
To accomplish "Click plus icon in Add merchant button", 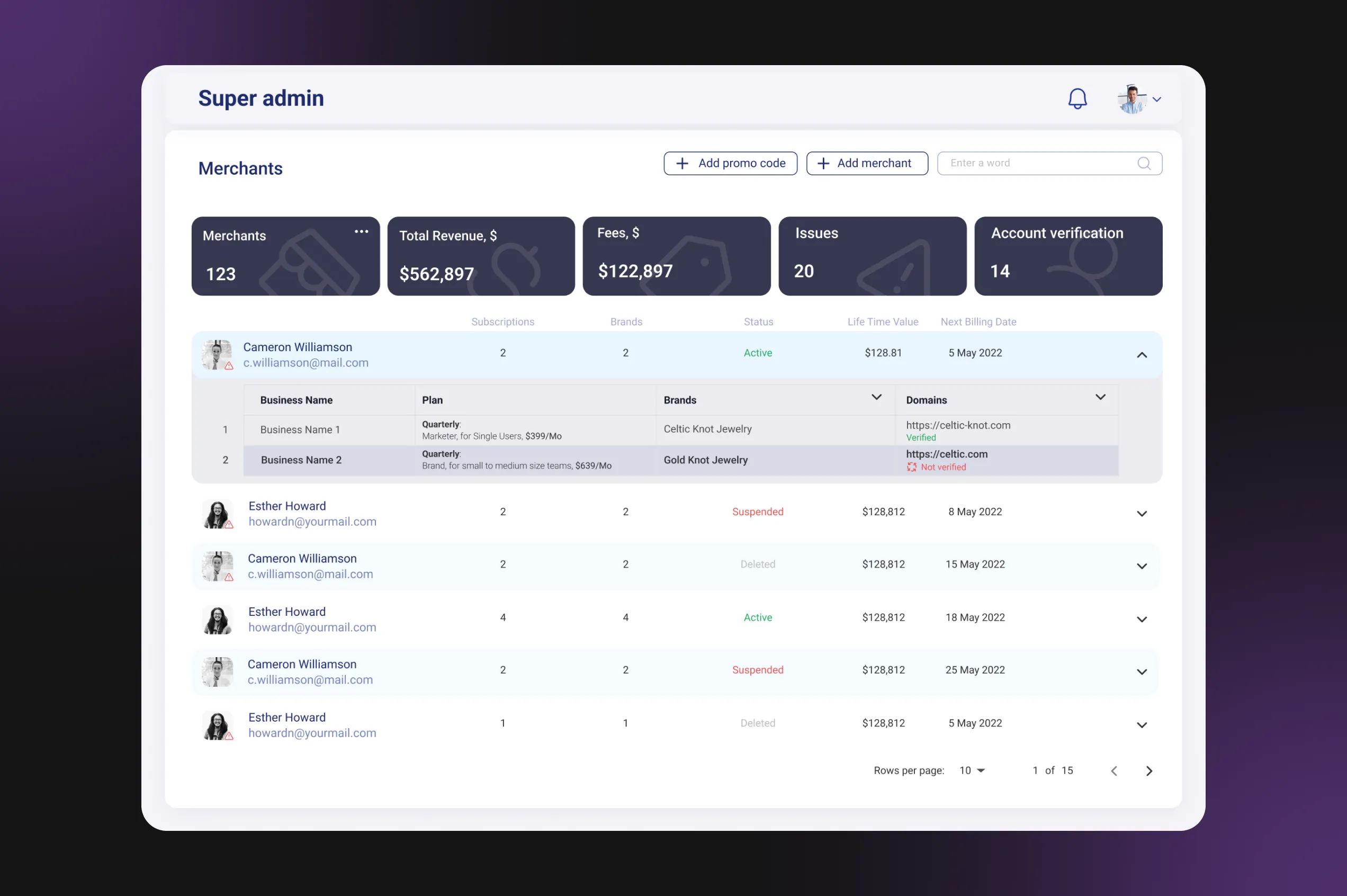I will (x=823, y=164).
